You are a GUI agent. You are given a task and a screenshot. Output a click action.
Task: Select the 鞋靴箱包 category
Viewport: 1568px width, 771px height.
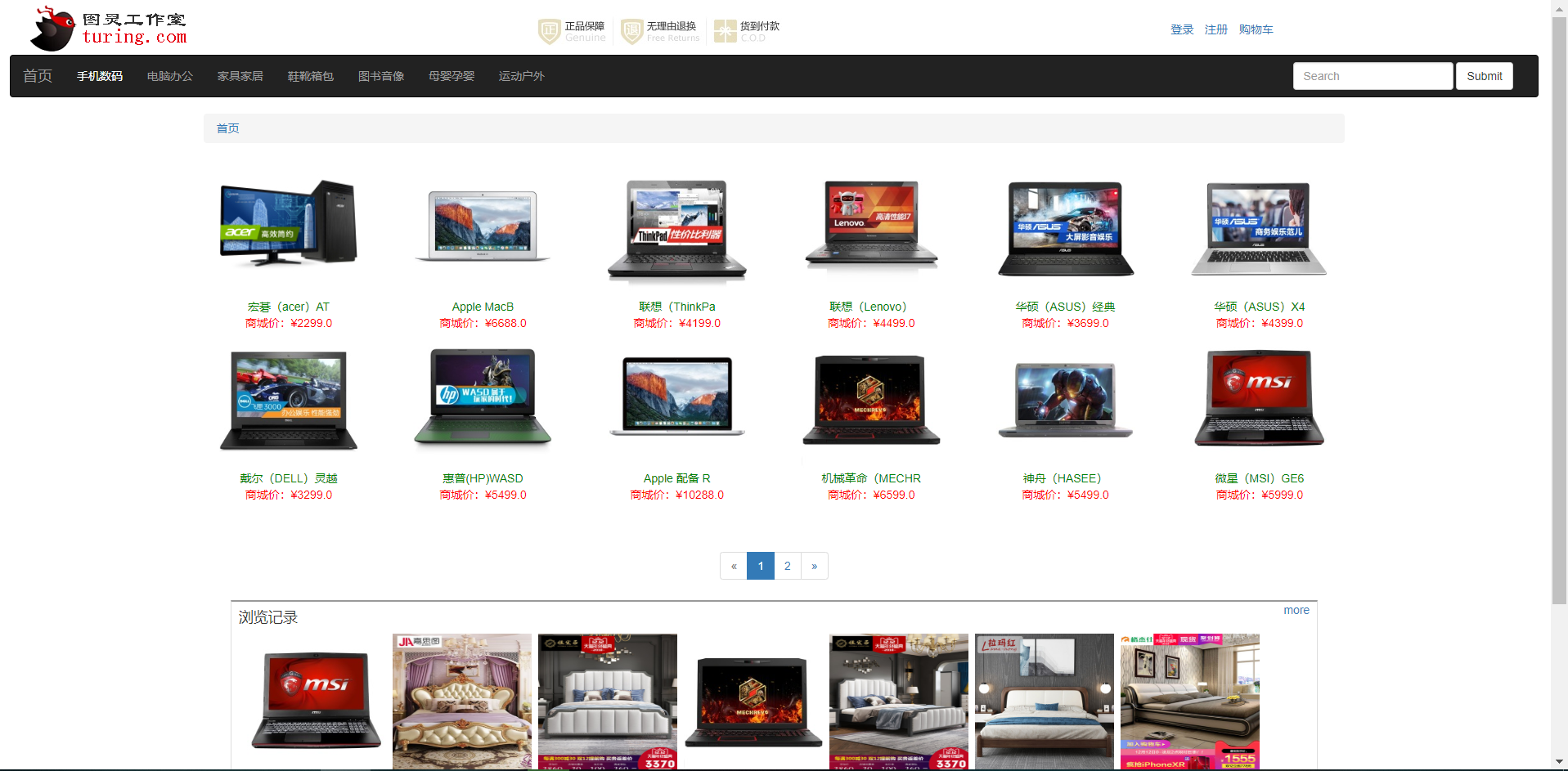pyautogui.click(x=311, y=76)
